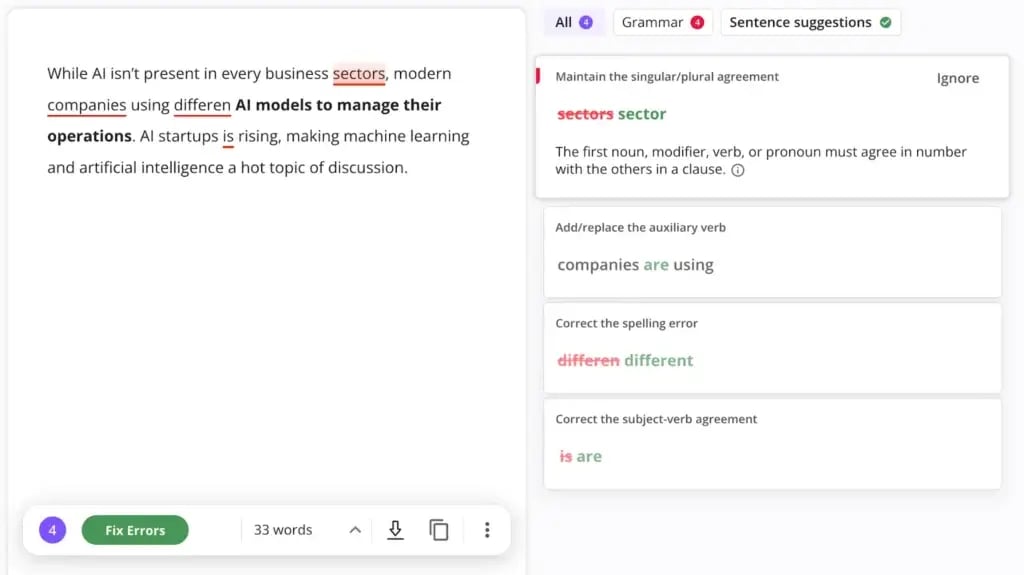Viewport: 1024px width, 575px height.
Task: Click the underlined word 'sectors' in text
Action: 358,74
